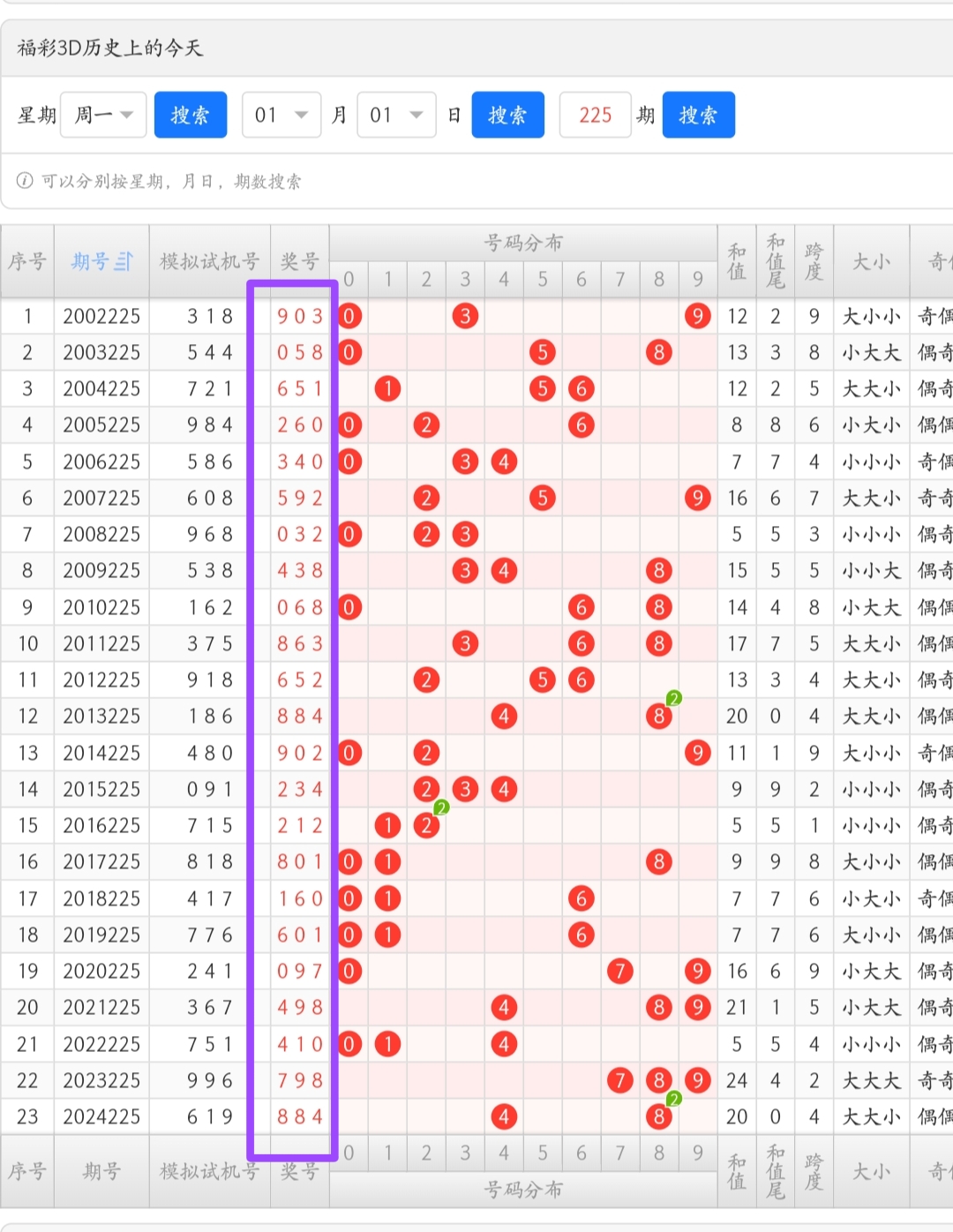This screenshot has height=1232, width=953.
Task: Select issue number 2023225
Action: 101,1080
